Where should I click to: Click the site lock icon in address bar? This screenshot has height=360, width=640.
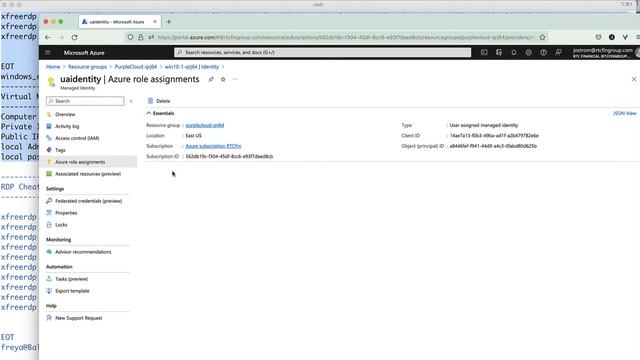pyautogui.click(x=141, y=37)
